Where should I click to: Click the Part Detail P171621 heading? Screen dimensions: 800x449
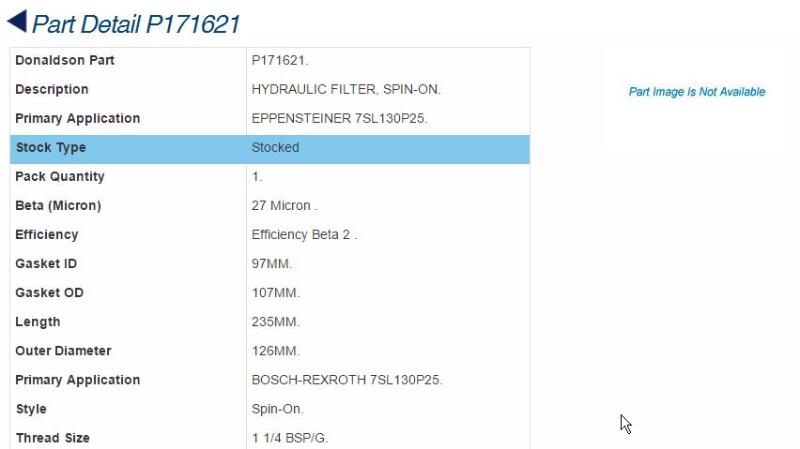click(x=136, y=24)
